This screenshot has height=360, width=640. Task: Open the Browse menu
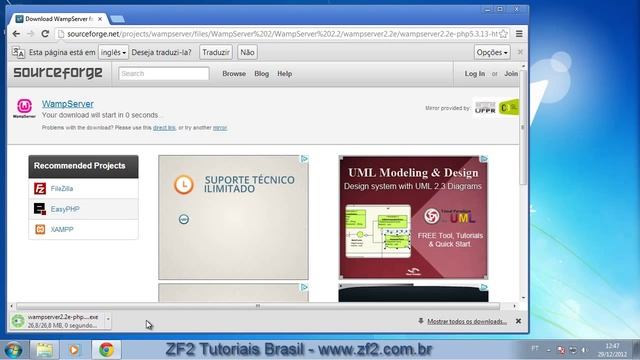click(234, 74)
